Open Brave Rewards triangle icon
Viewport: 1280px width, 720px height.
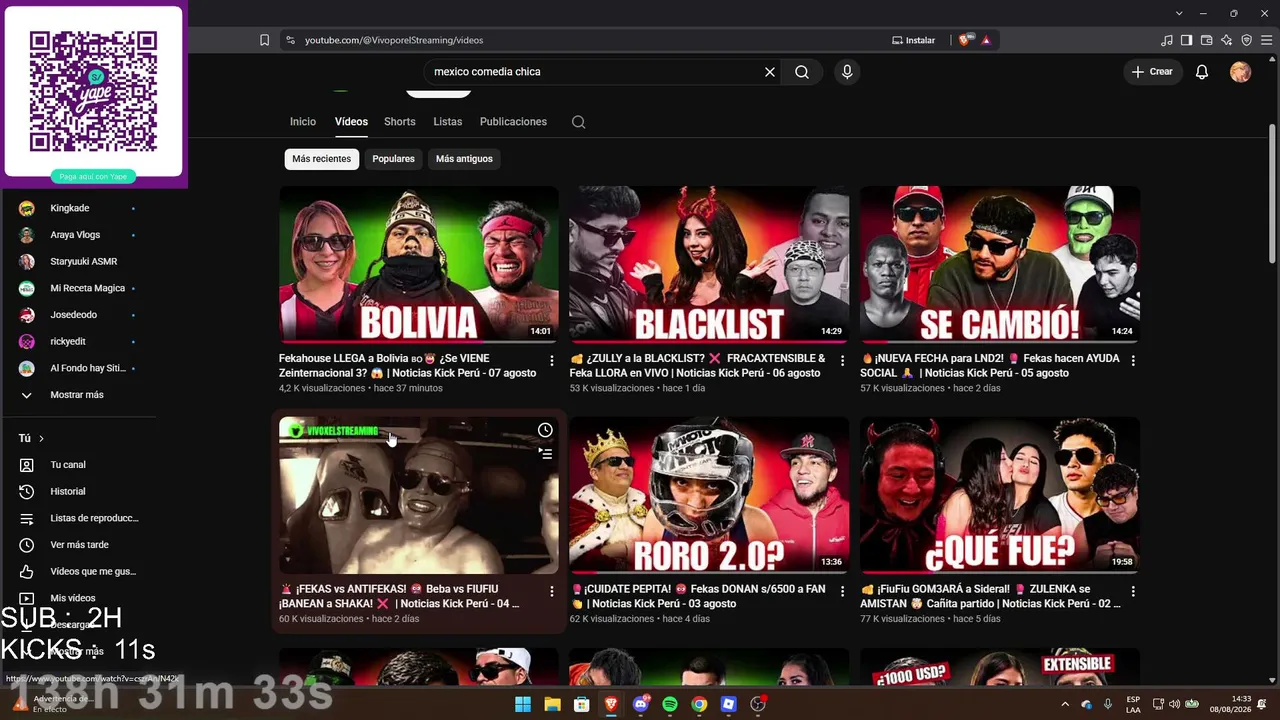986,40
